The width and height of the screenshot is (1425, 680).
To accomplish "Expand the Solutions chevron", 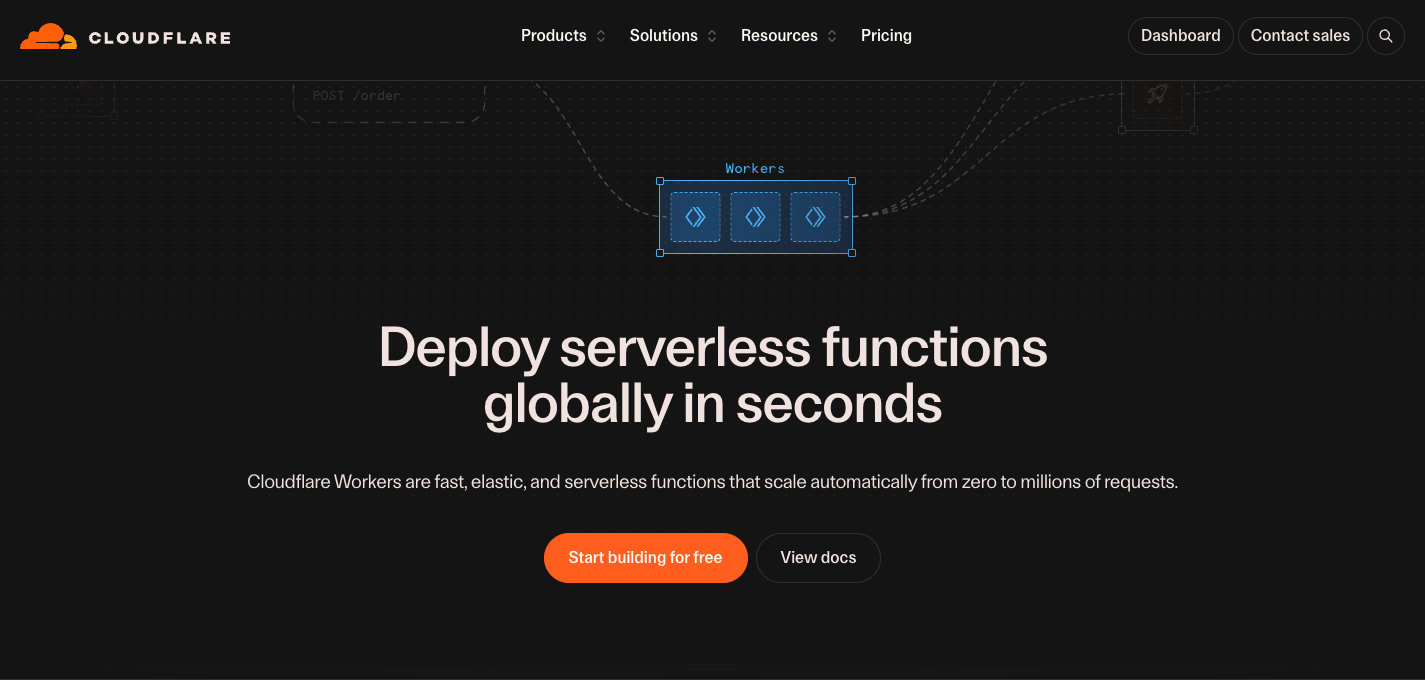I will point(712,36).
